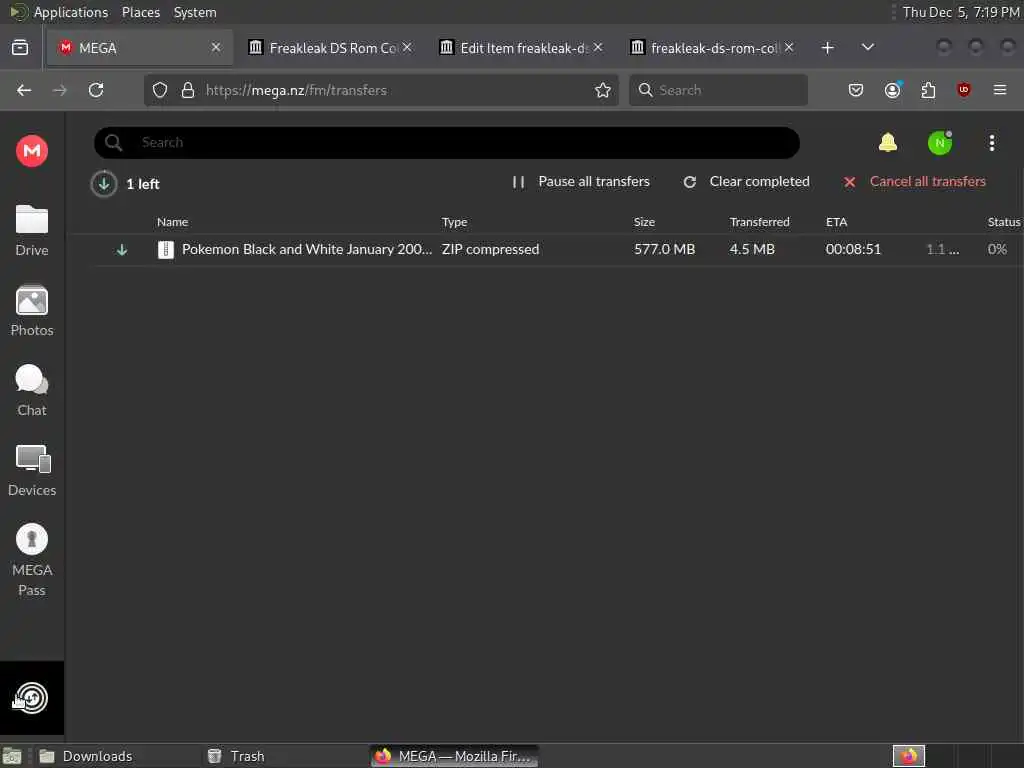Screen dimensions: 1024x768
Task: Go back in Firefox
Action: (x=24, y=90)
